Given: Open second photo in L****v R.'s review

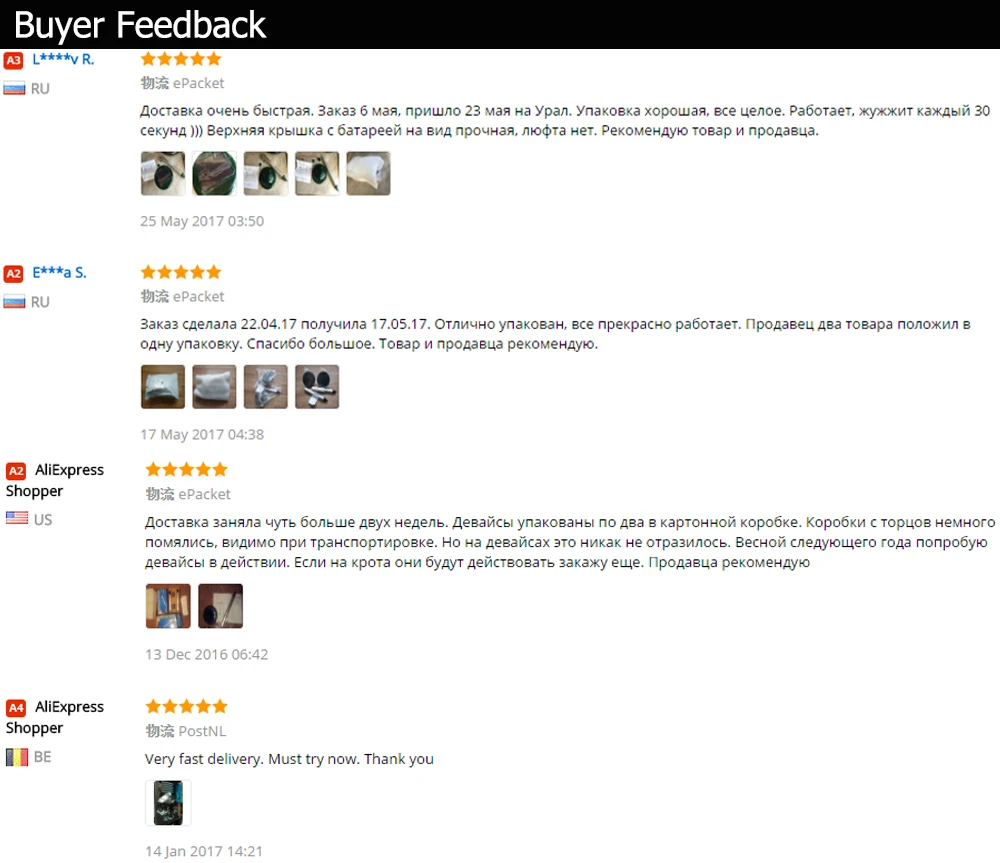Looking at the screenshot, I should [214, 173].
